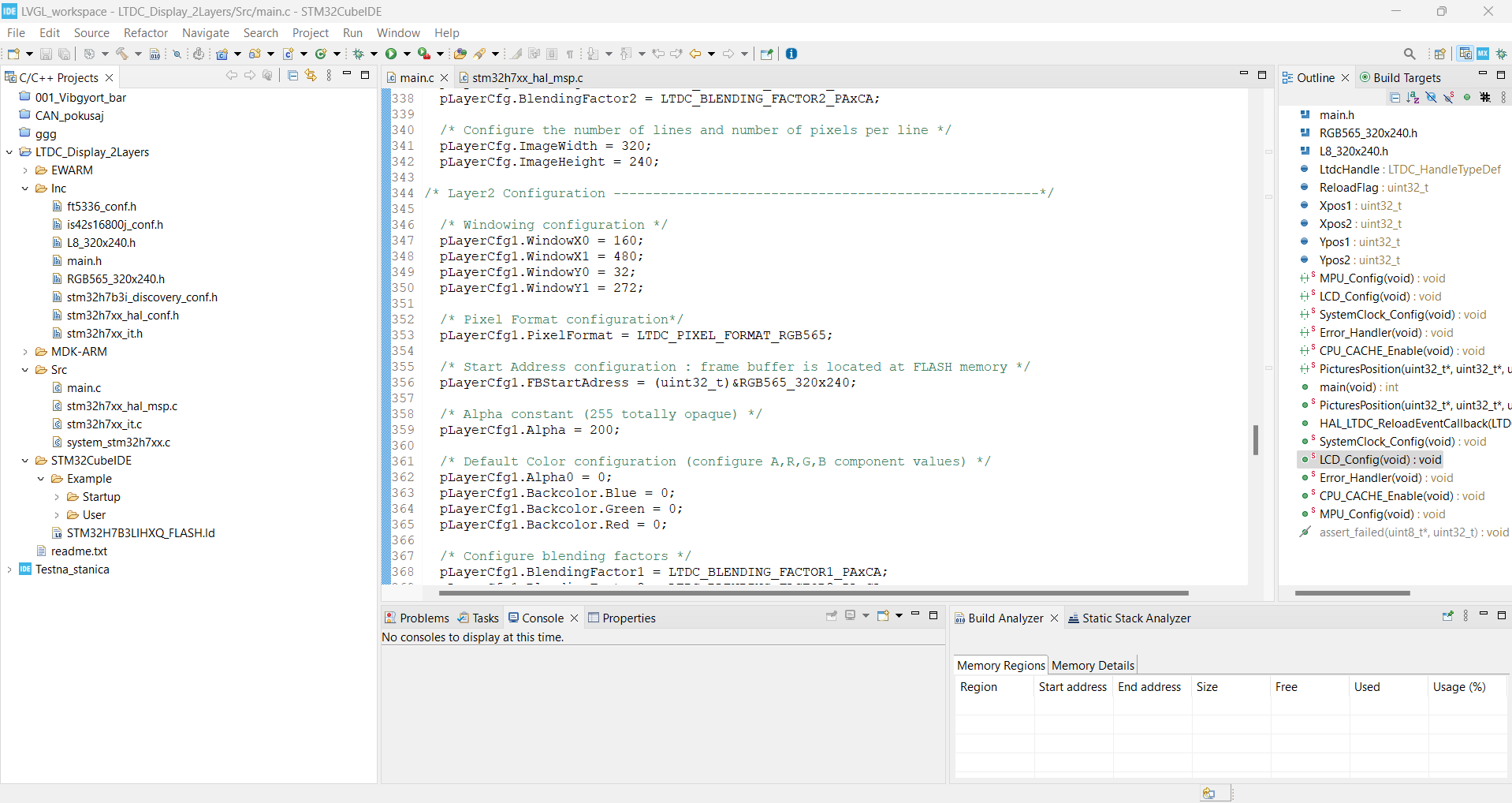
Task: Open the Refactor menu
Action: 146,32
